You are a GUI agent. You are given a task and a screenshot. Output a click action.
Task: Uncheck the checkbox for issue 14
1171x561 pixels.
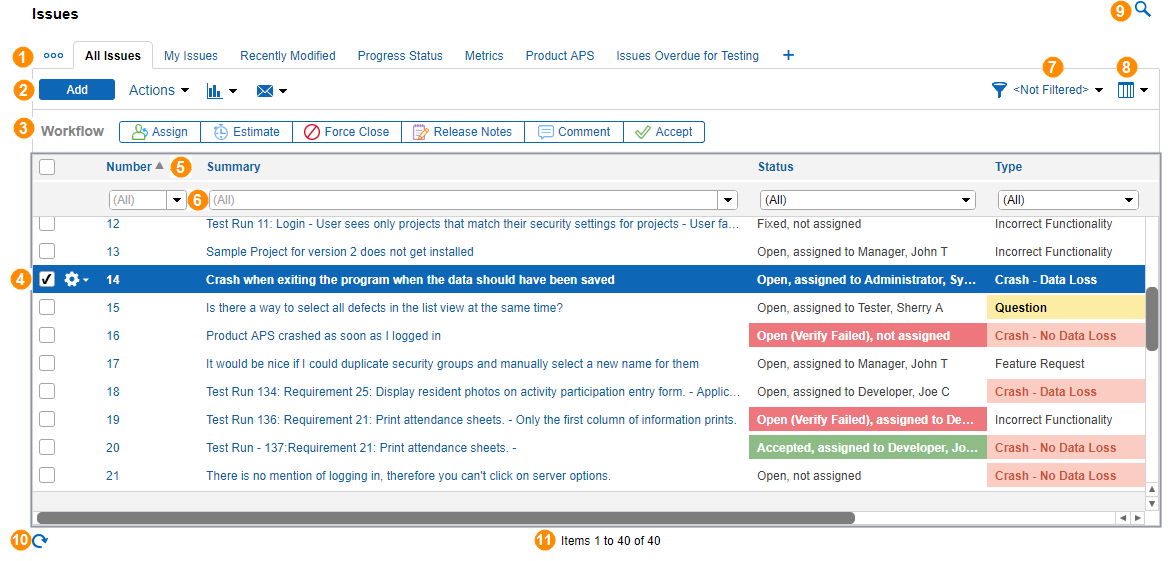pyautogui.click(x=47, y=280)
